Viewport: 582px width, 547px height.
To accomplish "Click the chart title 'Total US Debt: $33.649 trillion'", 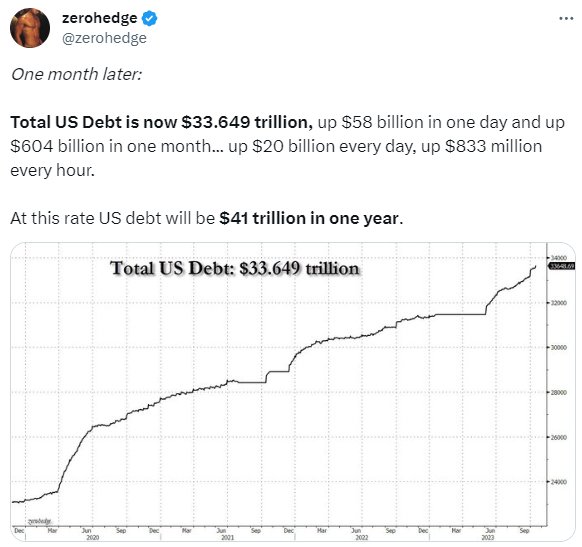I will coord(235,268).
